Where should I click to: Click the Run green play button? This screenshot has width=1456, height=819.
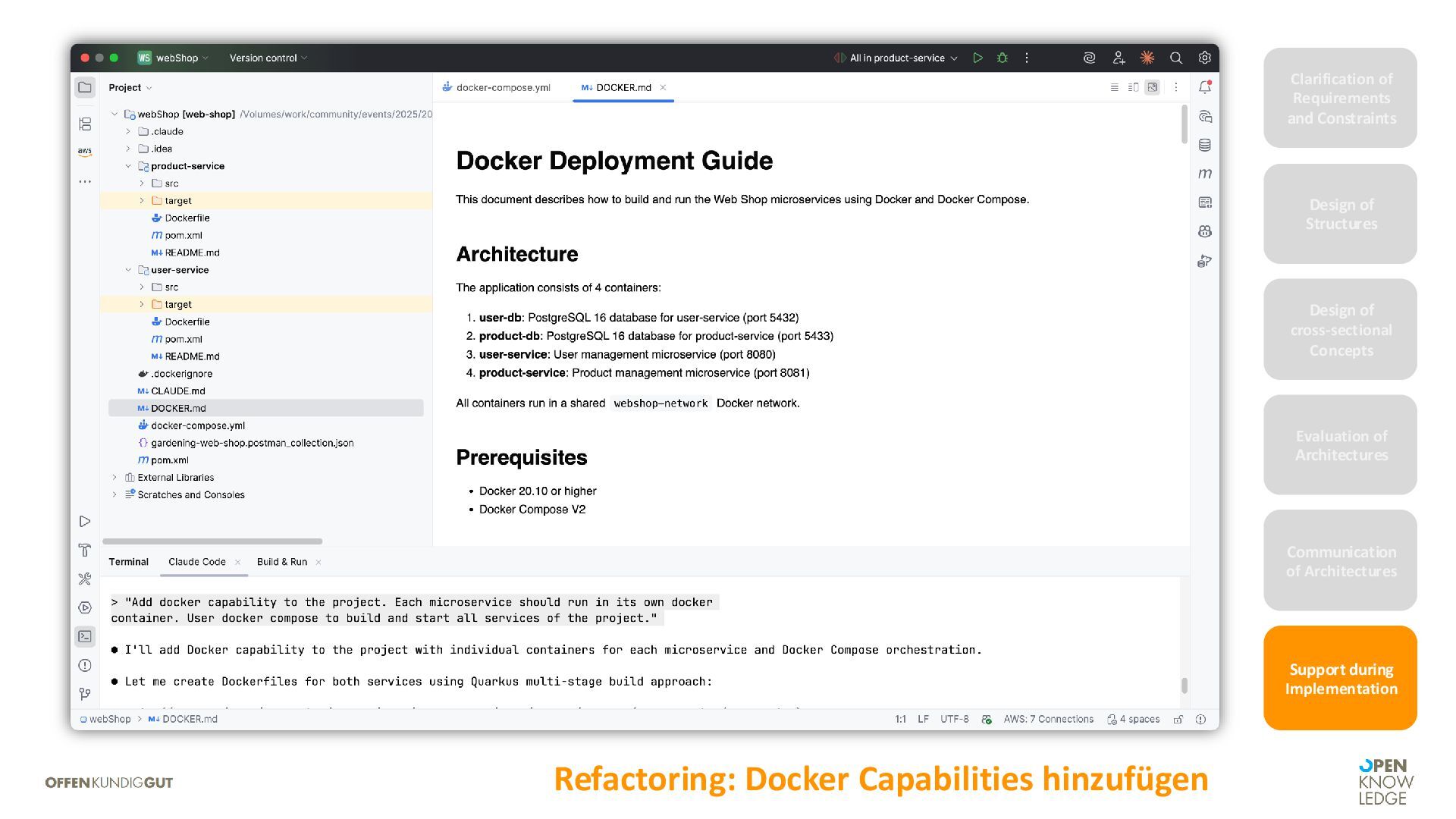click(977, 58)
